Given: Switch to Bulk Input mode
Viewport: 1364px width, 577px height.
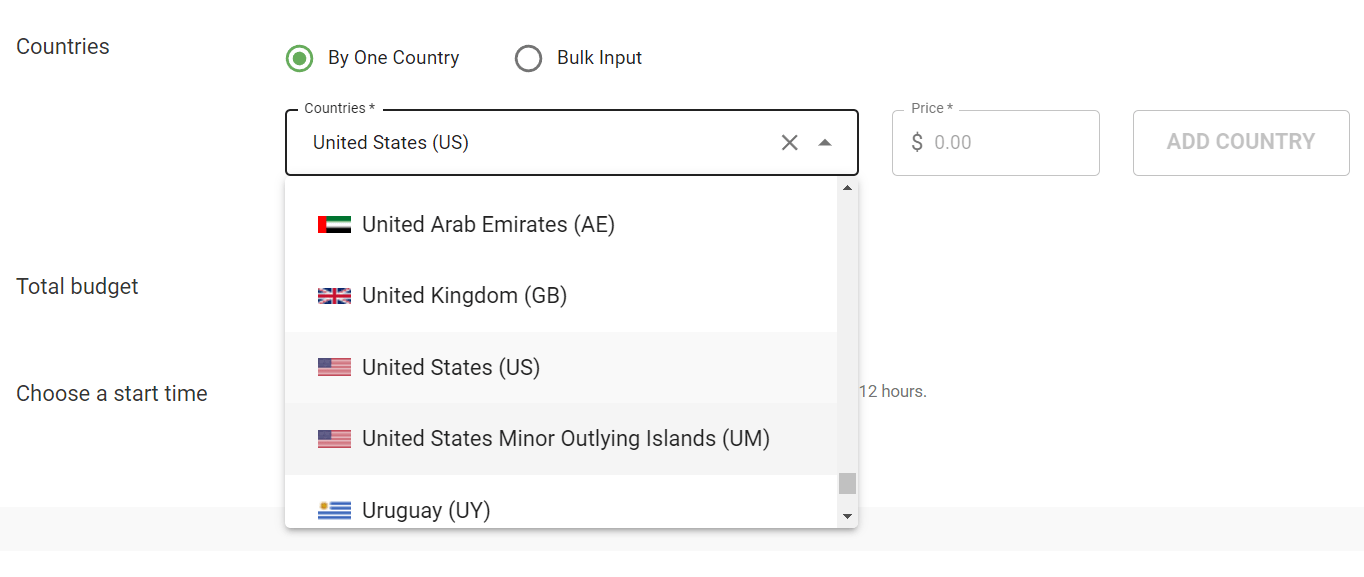Looking at the screenshot, I should (x=528, y=58).
